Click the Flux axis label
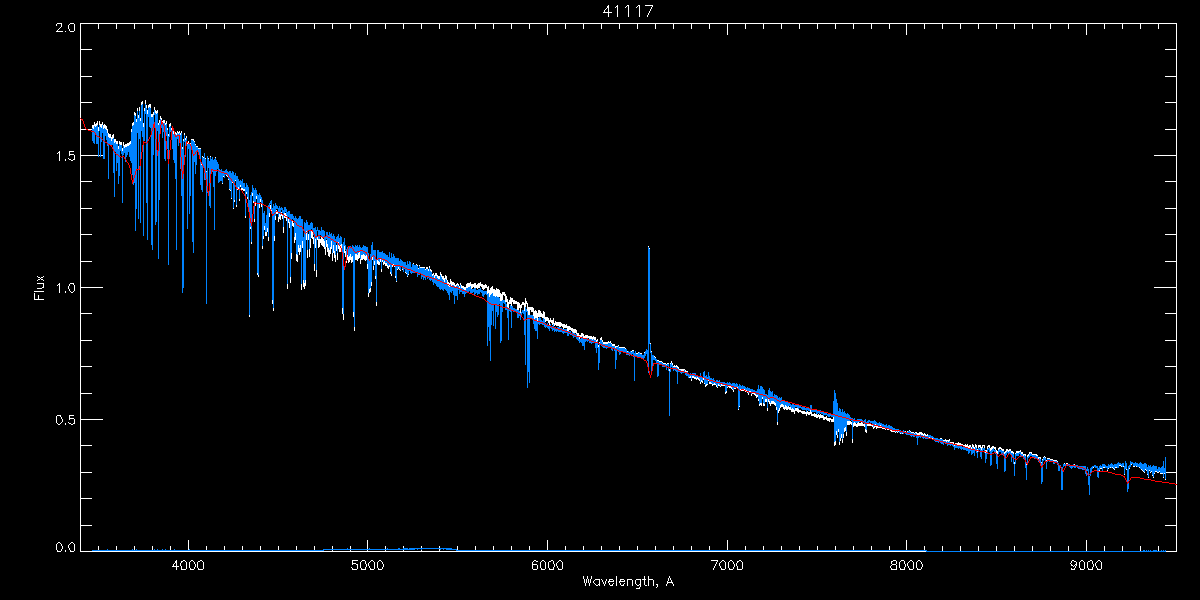The width and height of the screenshot is (1200, 600). click(40, 288)
